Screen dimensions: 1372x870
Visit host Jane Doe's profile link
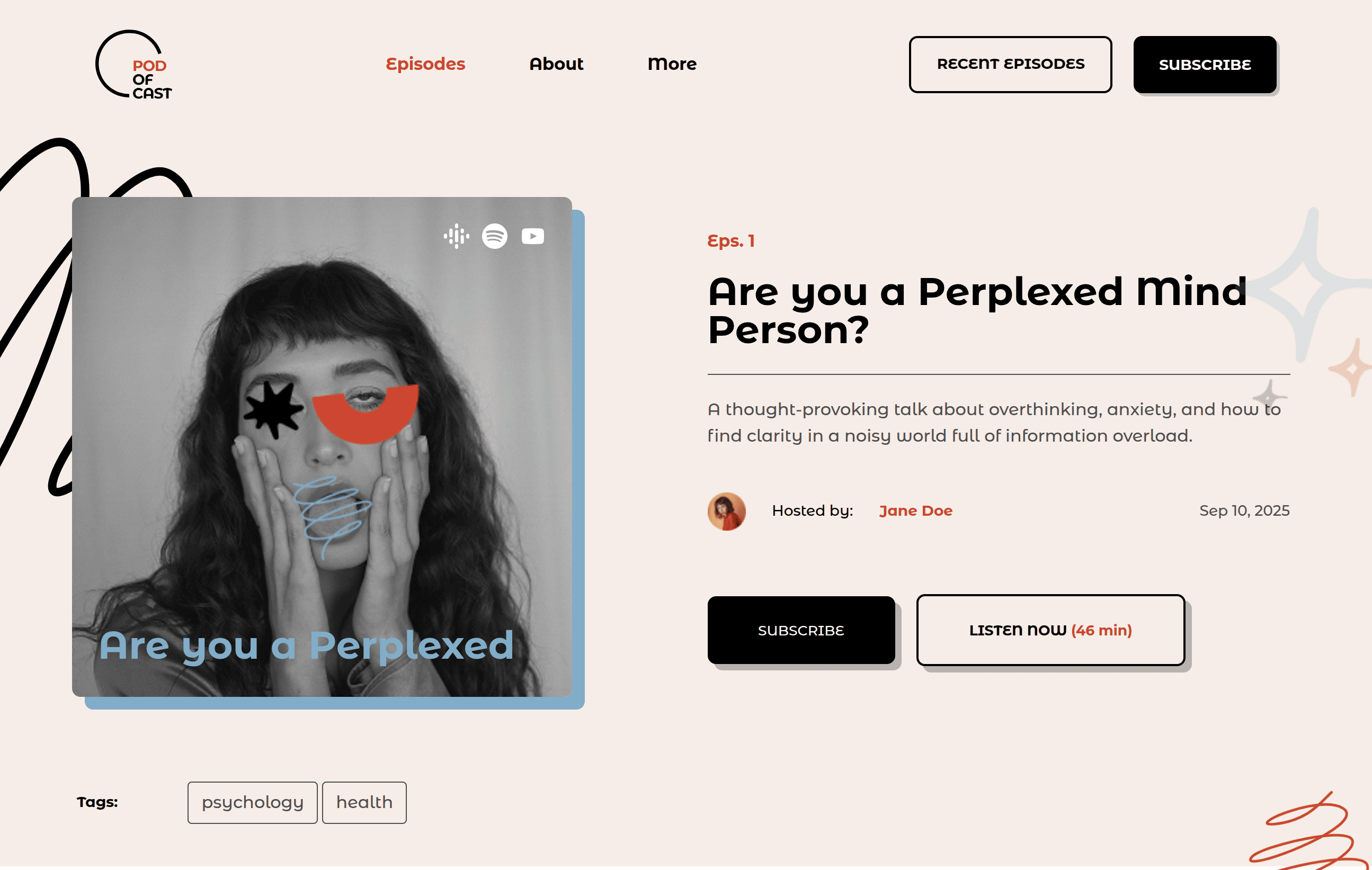[915, 511]
